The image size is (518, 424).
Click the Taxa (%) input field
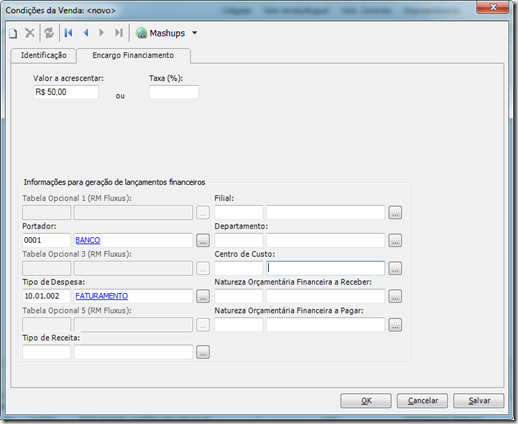[x=174, y=92]
